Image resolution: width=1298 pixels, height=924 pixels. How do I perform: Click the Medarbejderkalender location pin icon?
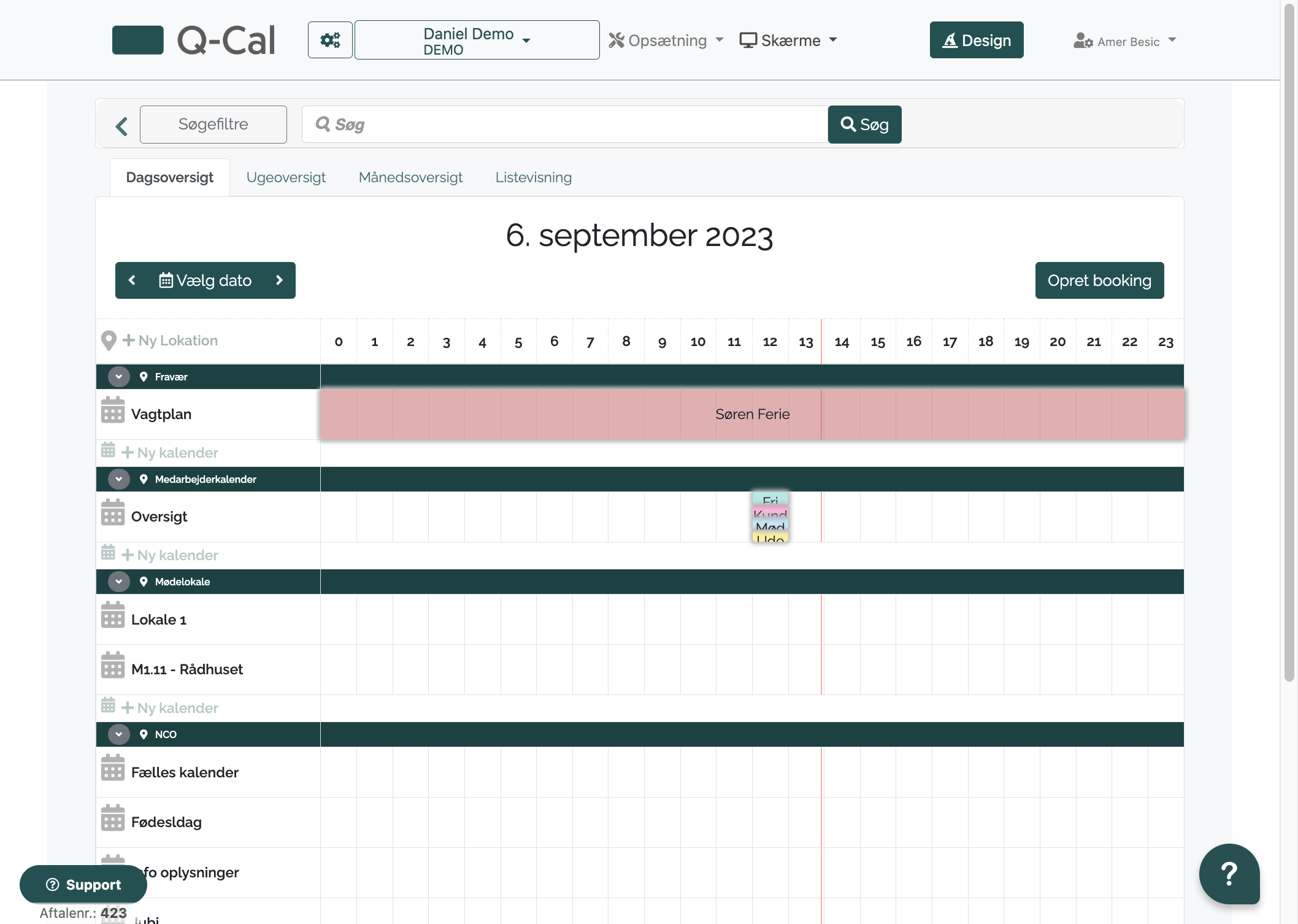[144, 479]
